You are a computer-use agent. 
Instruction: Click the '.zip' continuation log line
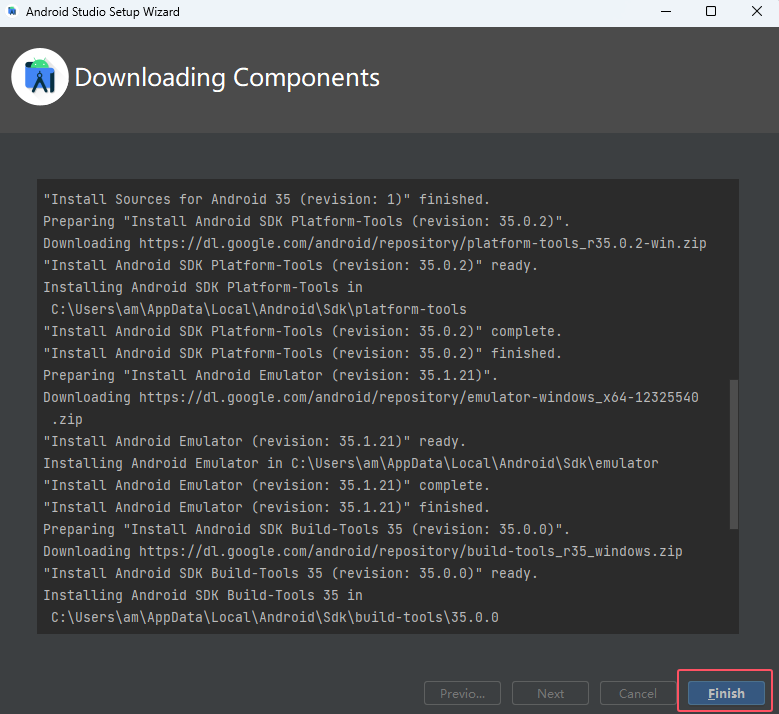tap(67, 419)
